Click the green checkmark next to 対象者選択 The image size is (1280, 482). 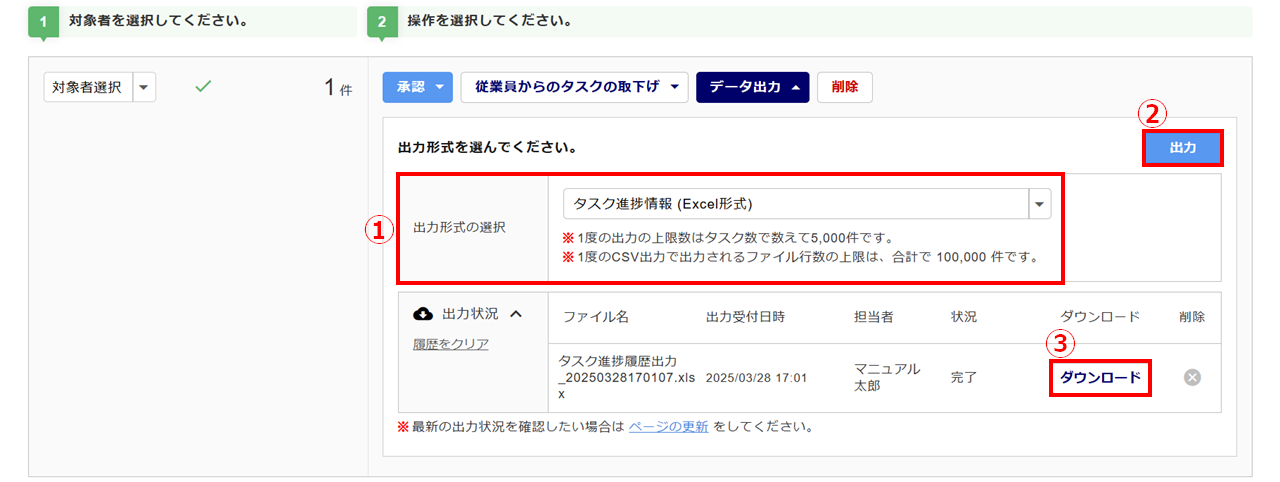(x=203, y=87)
